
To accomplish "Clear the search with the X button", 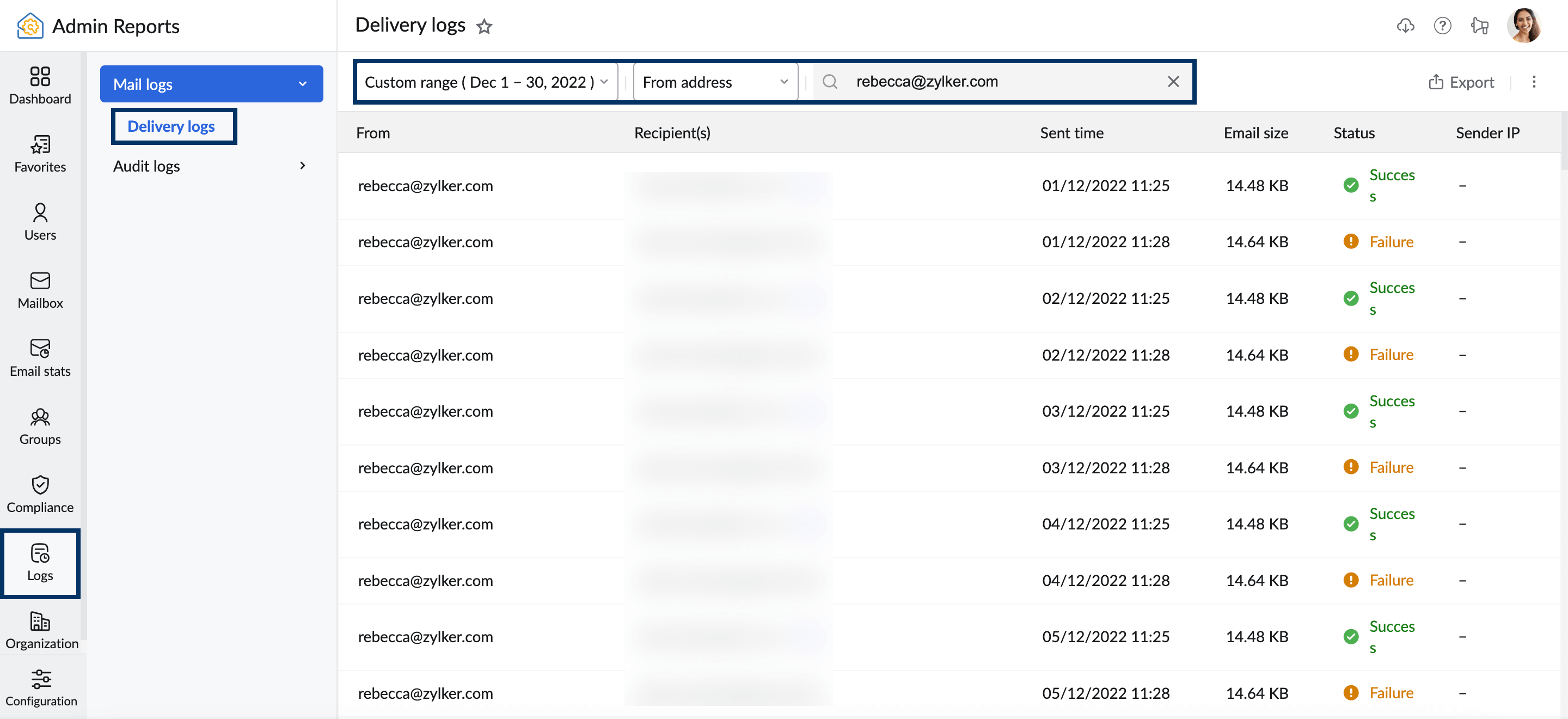I will (1174, 81).
